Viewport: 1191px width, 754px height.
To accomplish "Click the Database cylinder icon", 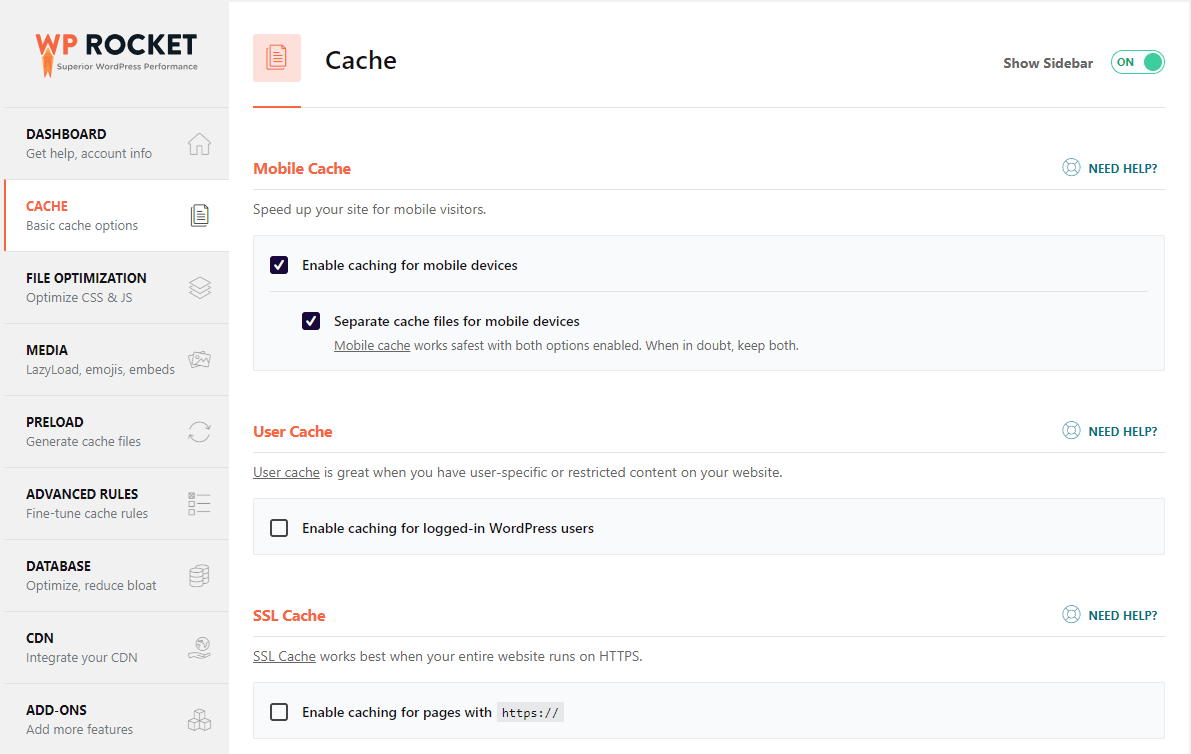I will point(199,576).
